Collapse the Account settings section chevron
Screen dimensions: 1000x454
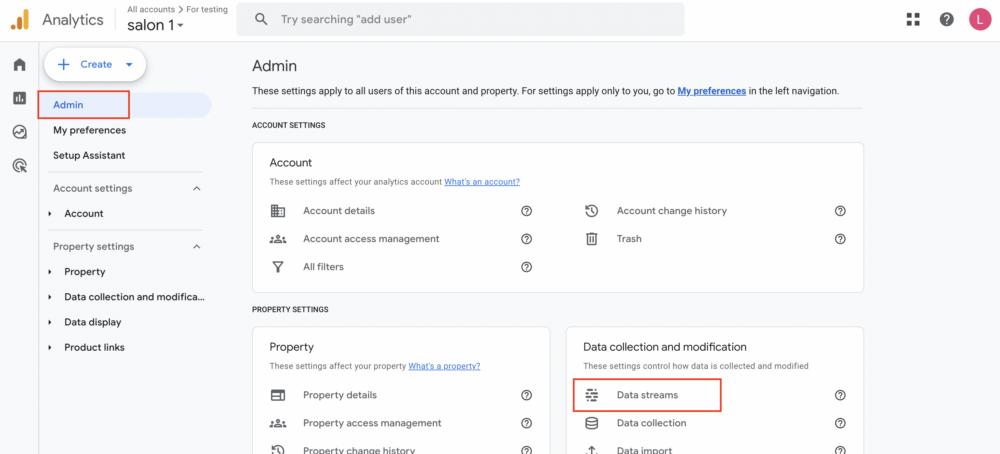197,189
